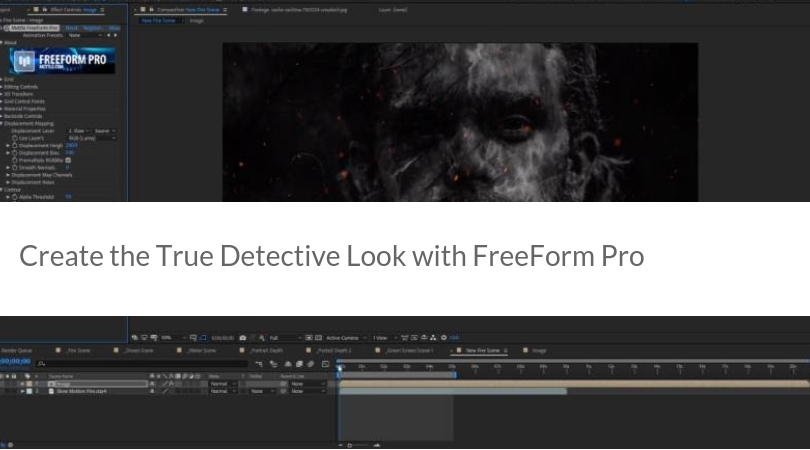This screenshot has width=810, height=450.
Task: Click the FreeForm Pro logo banner
Action: pos(63,61)
